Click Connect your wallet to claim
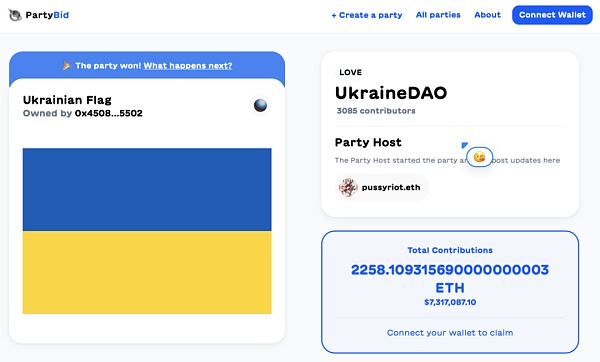 450,333
